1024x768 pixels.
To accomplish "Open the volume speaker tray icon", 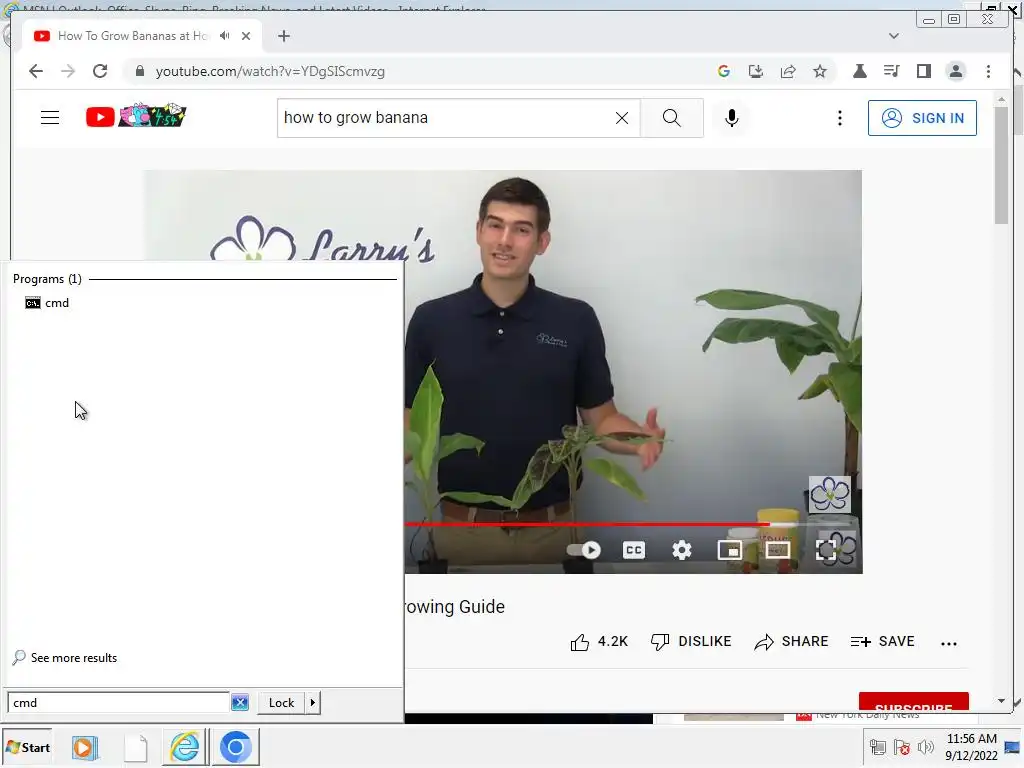I will tap(925, 747).
